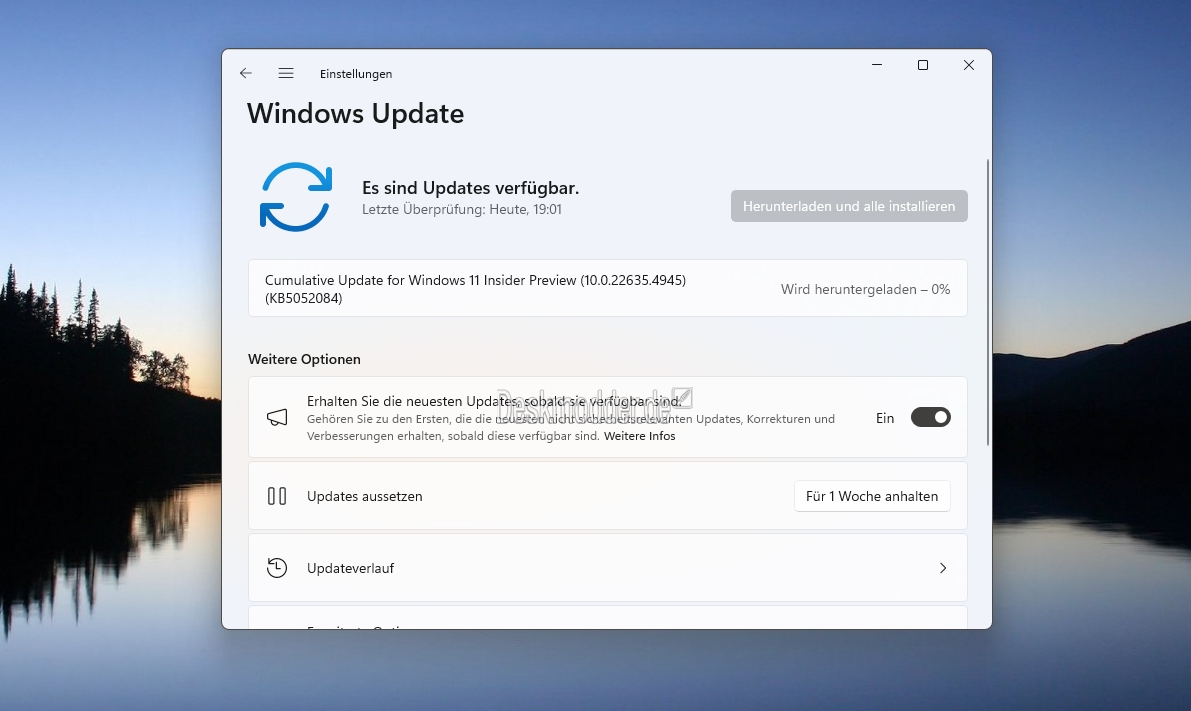Screen dimensions: 1191x711
Task: Select Für 1 Woche anhalten
Action: click(872, 496)
